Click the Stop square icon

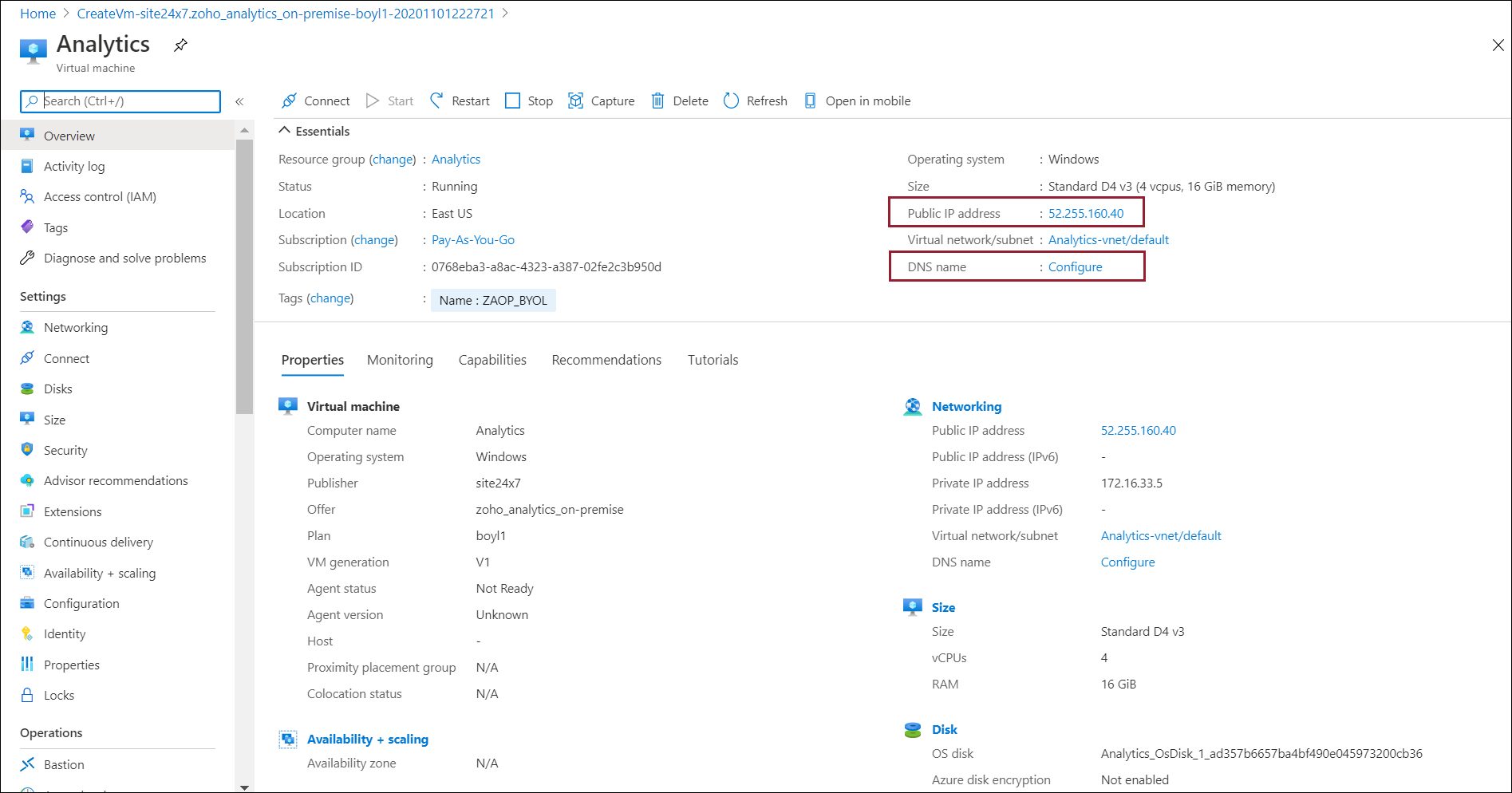(513, 101)
